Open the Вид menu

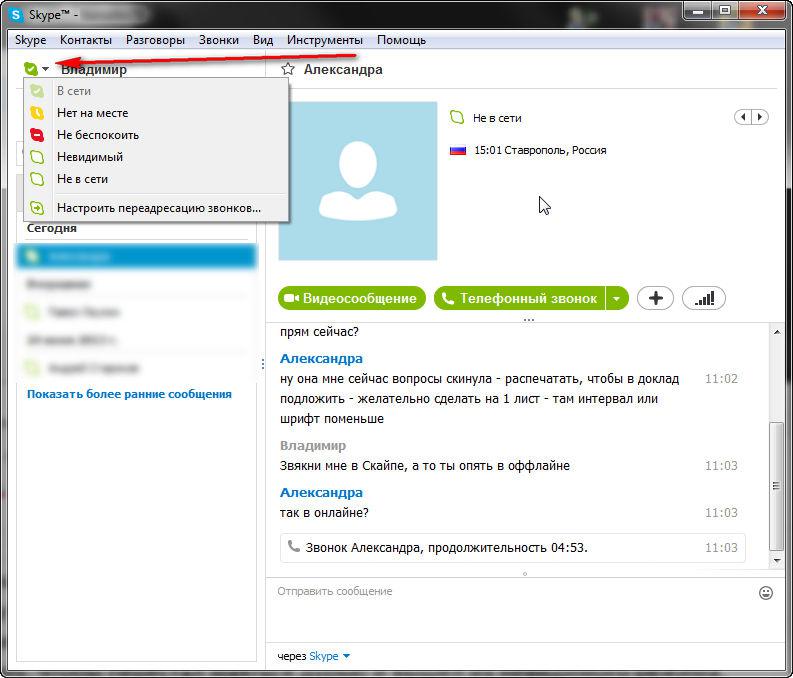click(x=263, y=40)
